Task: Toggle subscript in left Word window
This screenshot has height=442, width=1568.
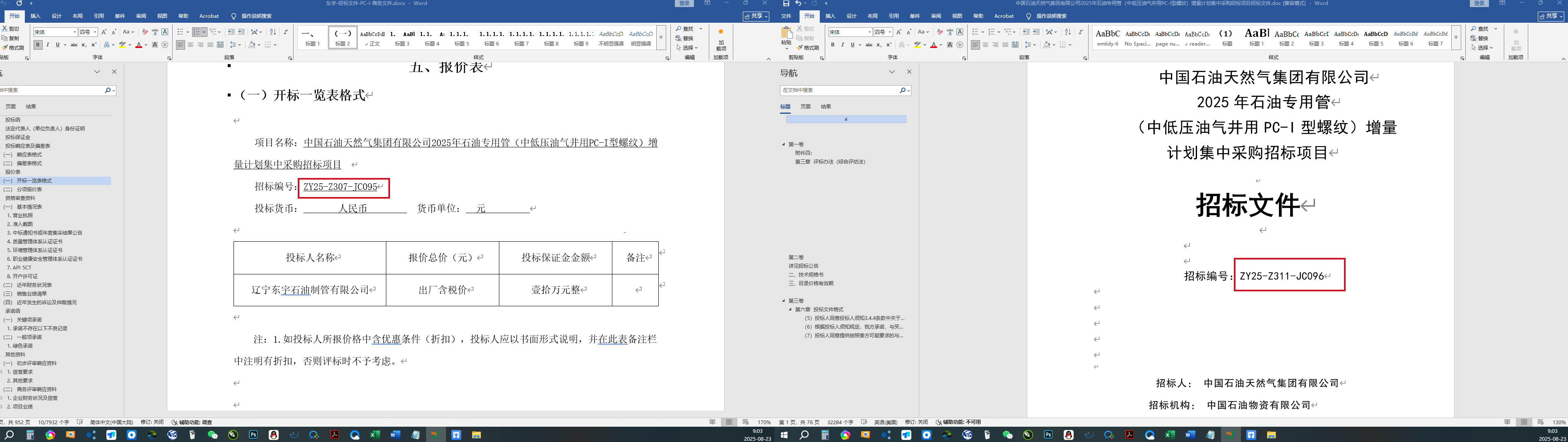Action: click(84, 44)
